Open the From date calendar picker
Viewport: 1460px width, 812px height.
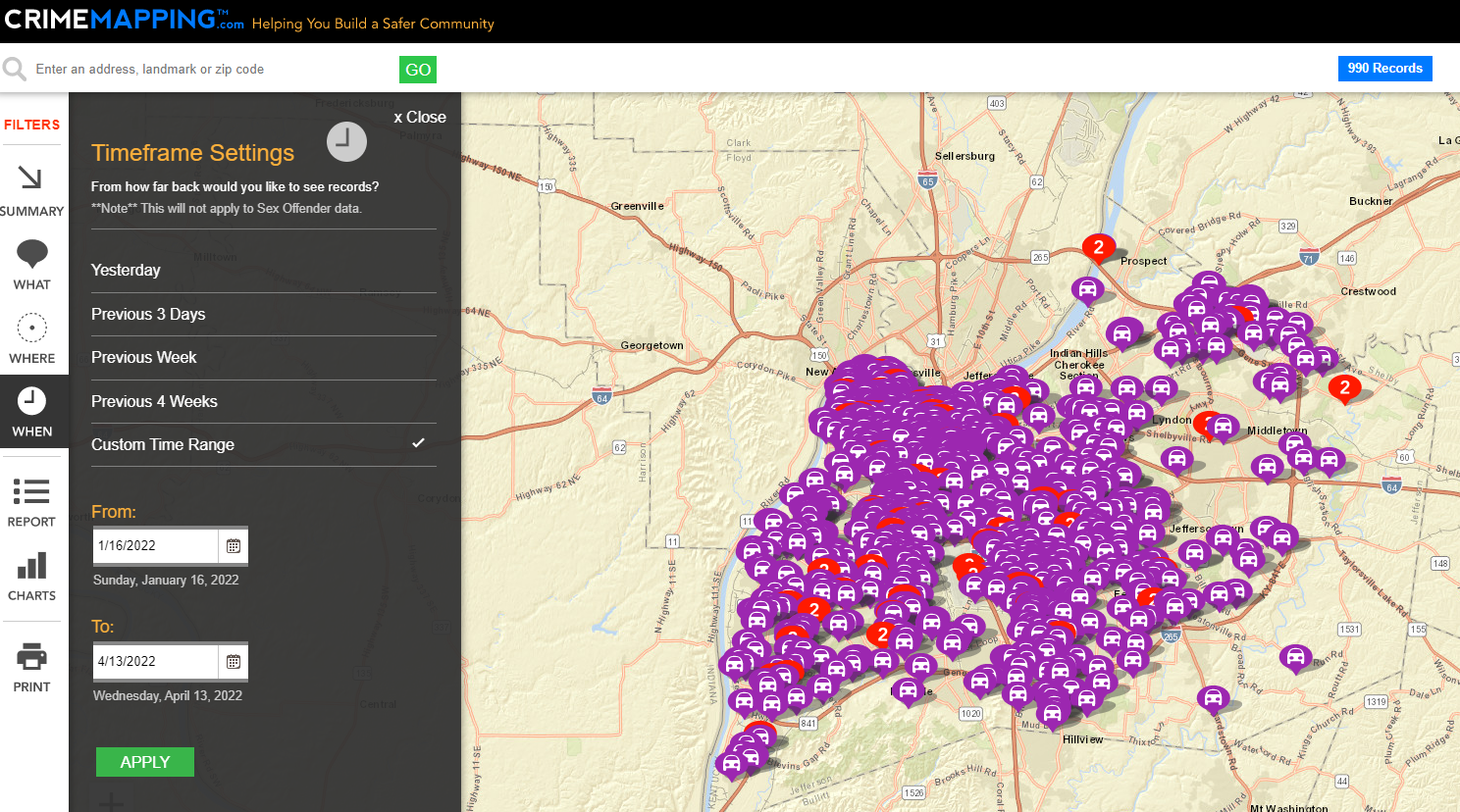click(234, 546)
